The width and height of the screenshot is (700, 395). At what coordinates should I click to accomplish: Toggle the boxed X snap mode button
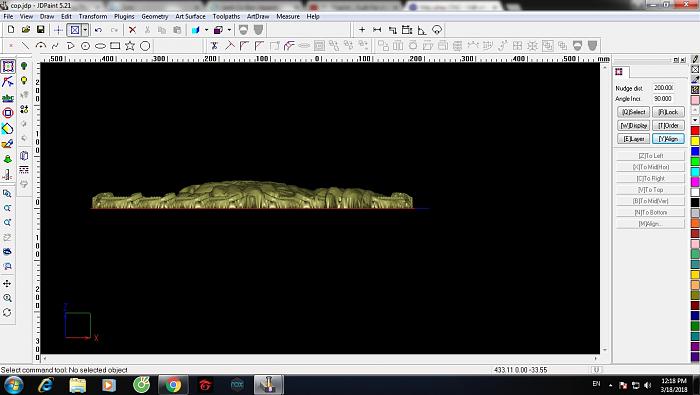pyautogui.click(x=75, y=30)
